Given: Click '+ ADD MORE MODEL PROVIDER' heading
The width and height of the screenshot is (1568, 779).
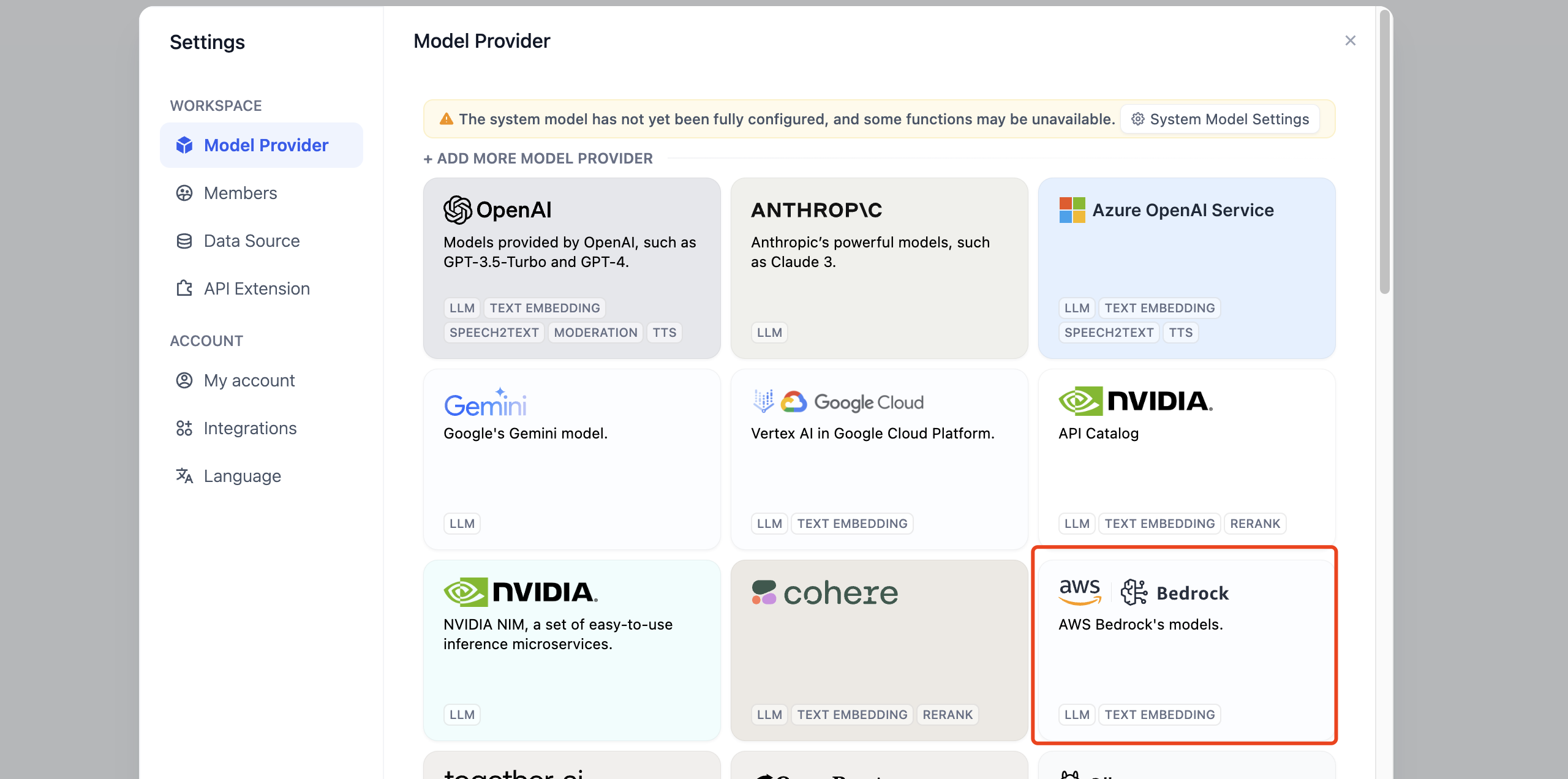Looking at the screenshot, I should coord(538,159).
